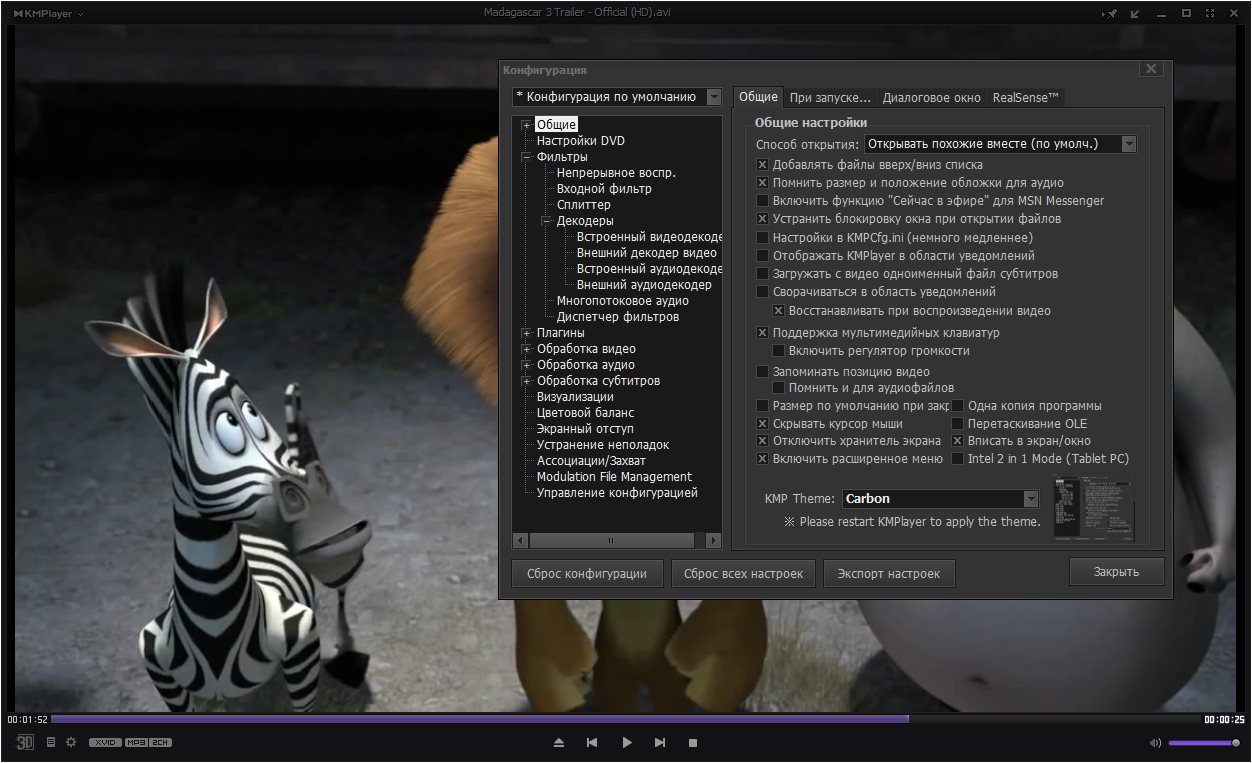
Task: Enable MSN Messenger 'Сейчас в эфире' option
Action: (x=762, y=201)
